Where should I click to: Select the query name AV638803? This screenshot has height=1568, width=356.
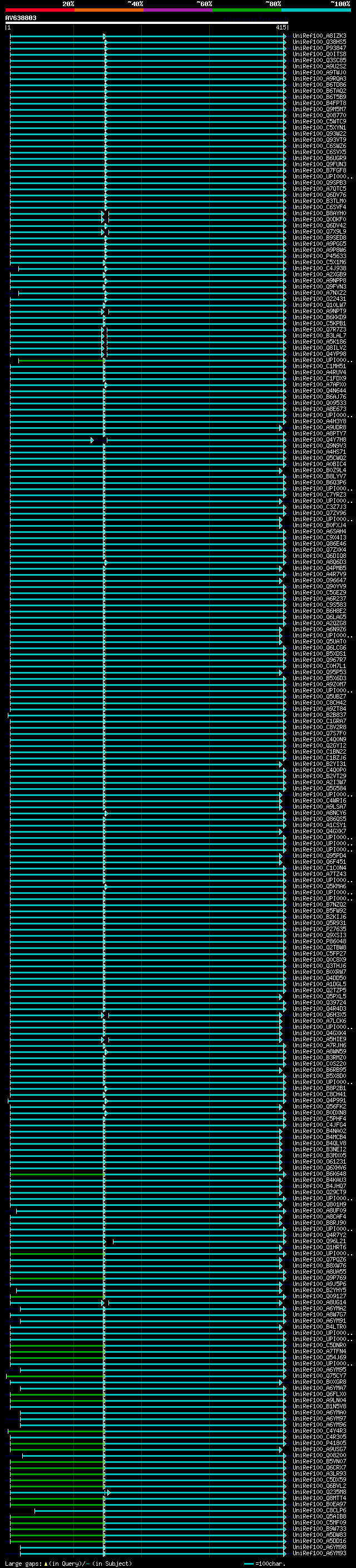[x=21, y=18]
